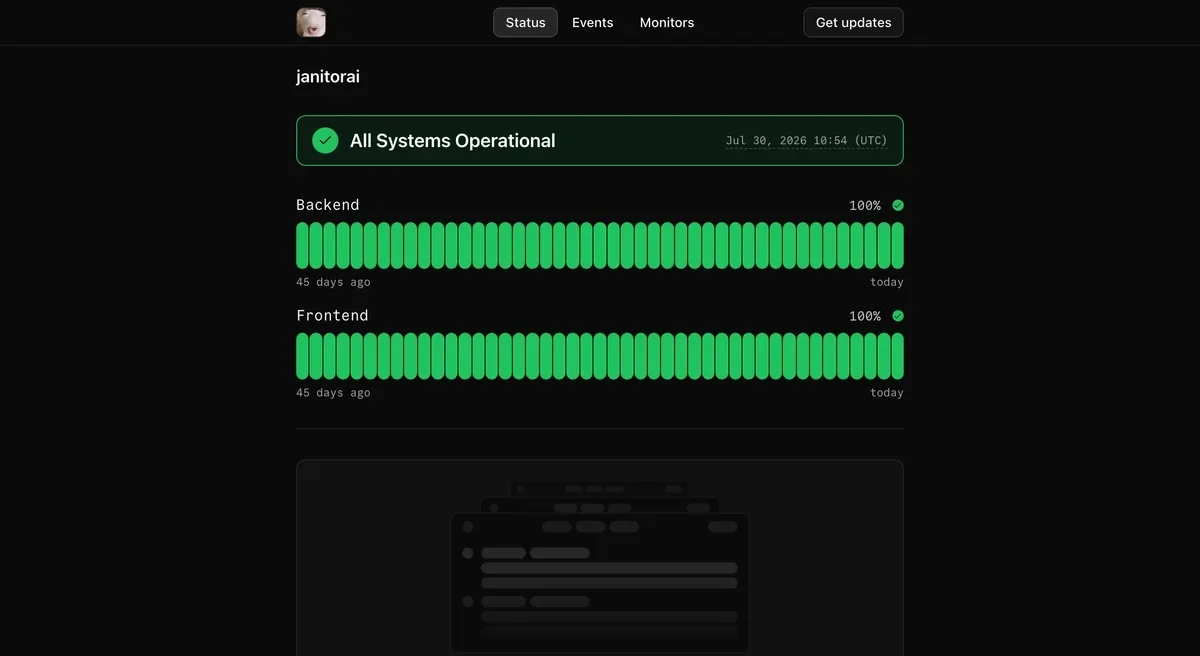Click the Get updates button
Viewport: 1200px width, 656px height.
(x=853, y=22)
